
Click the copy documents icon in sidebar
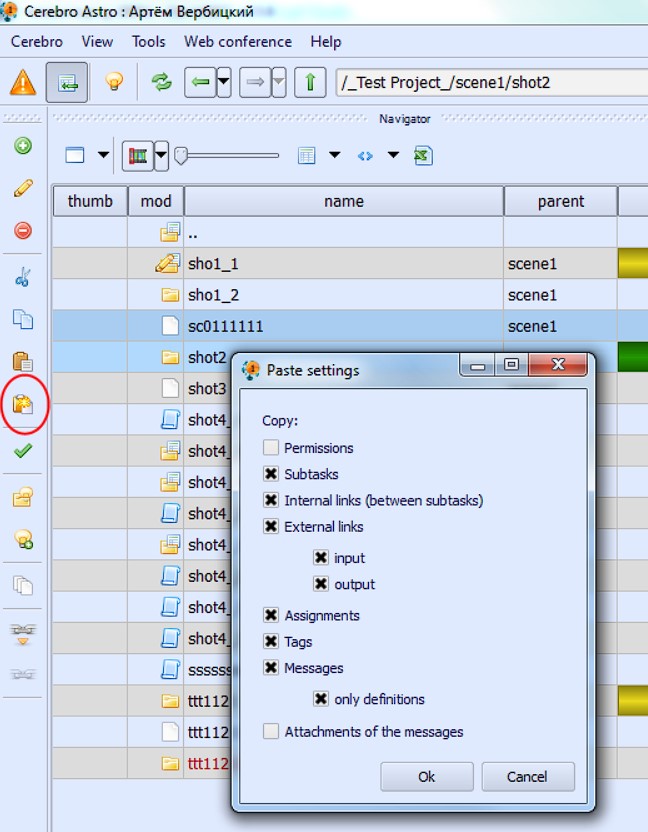(23, 319)
